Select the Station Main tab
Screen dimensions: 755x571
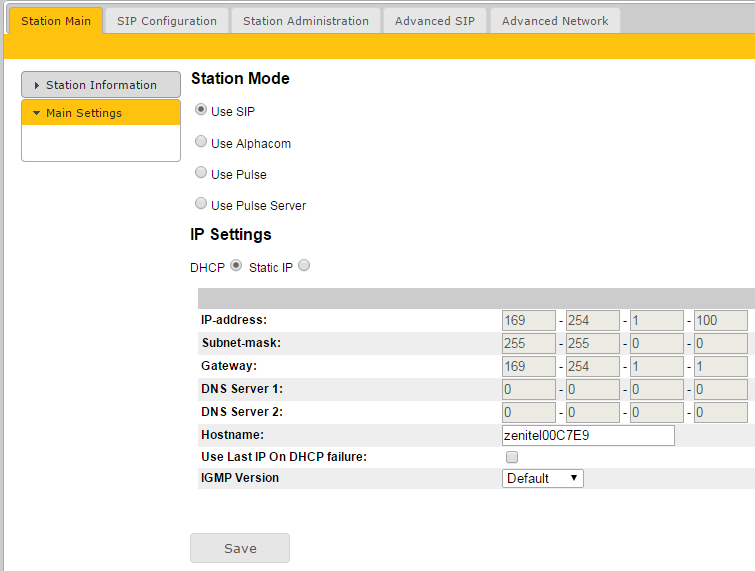(x=56, y=21)
